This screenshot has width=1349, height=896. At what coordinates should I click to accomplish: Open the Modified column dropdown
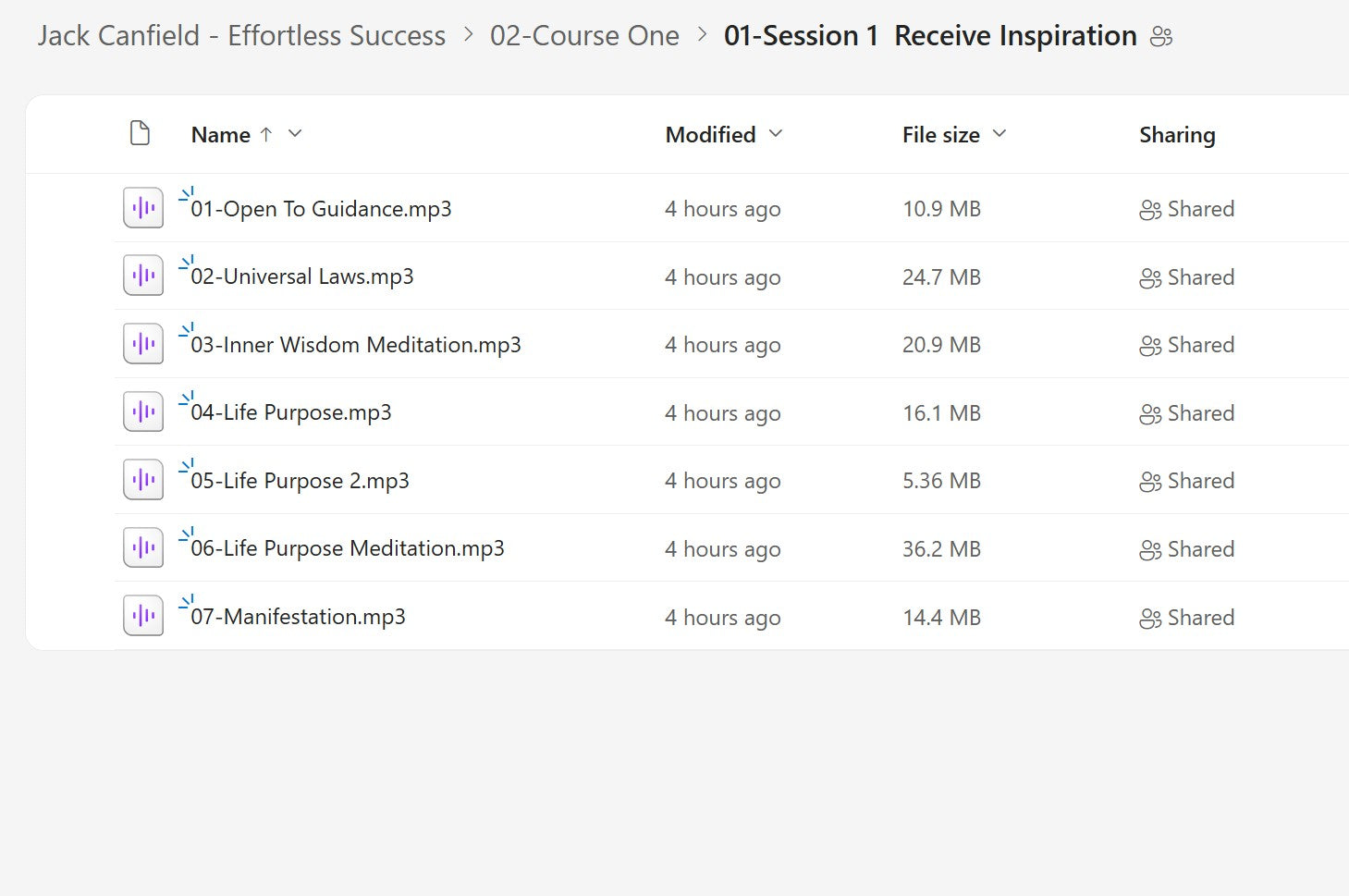coord(775,134)
